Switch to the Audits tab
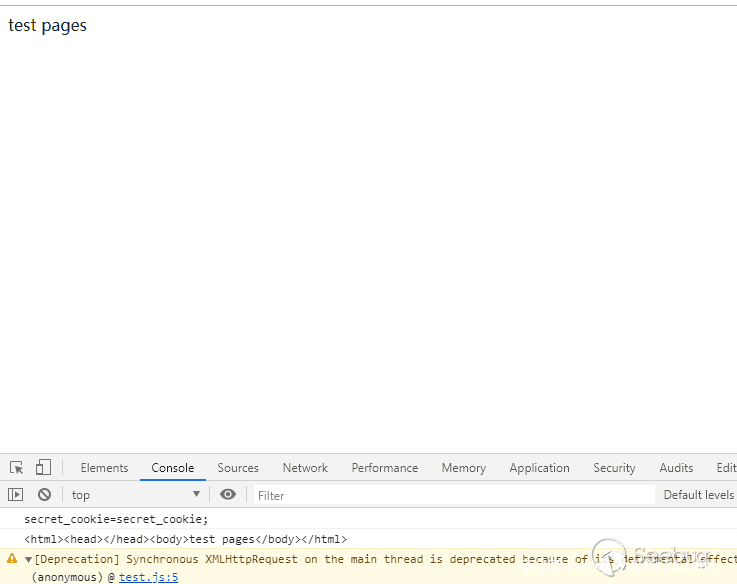737x584 pixels. (676, 468)
